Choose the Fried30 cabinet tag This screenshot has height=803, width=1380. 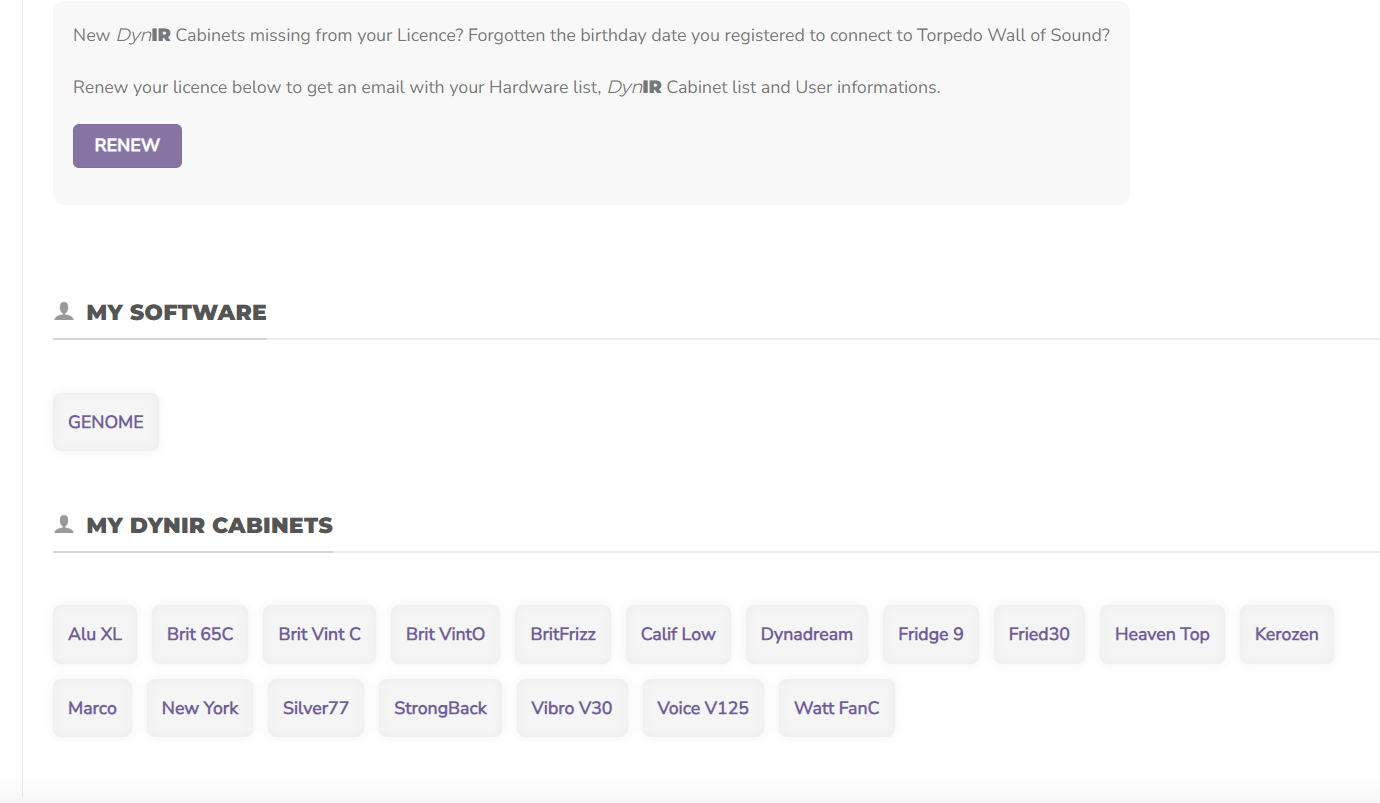tap(1039, 634)
